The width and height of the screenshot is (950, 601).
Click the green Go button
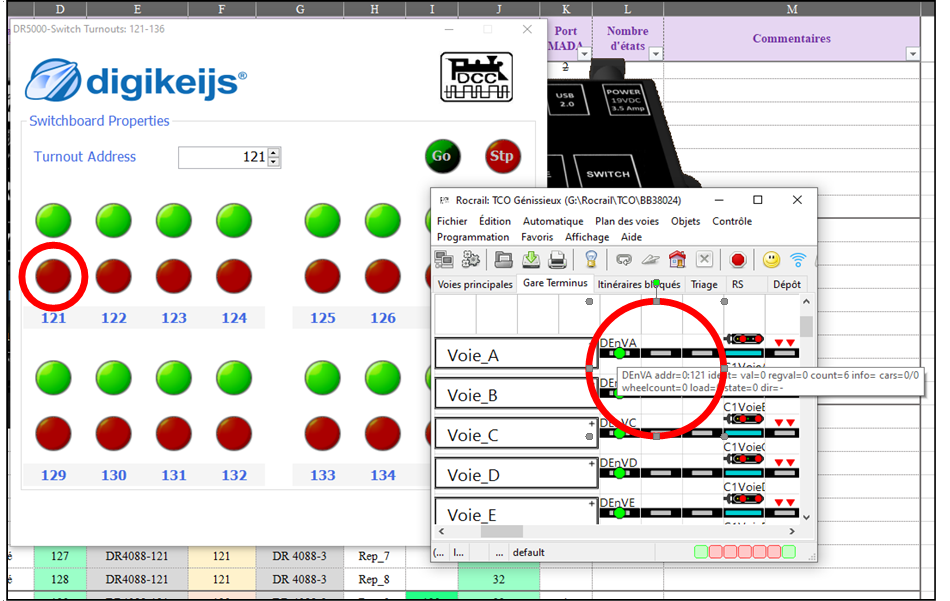click(442, 156)
